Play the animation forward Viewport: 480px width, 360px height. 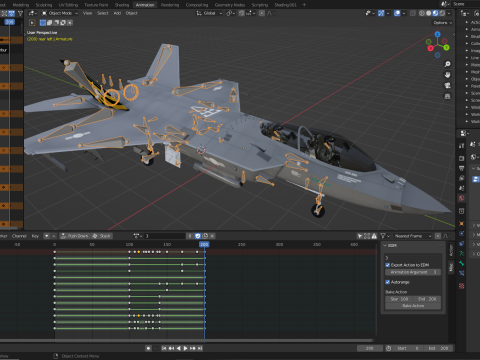(x=185, y=348)
